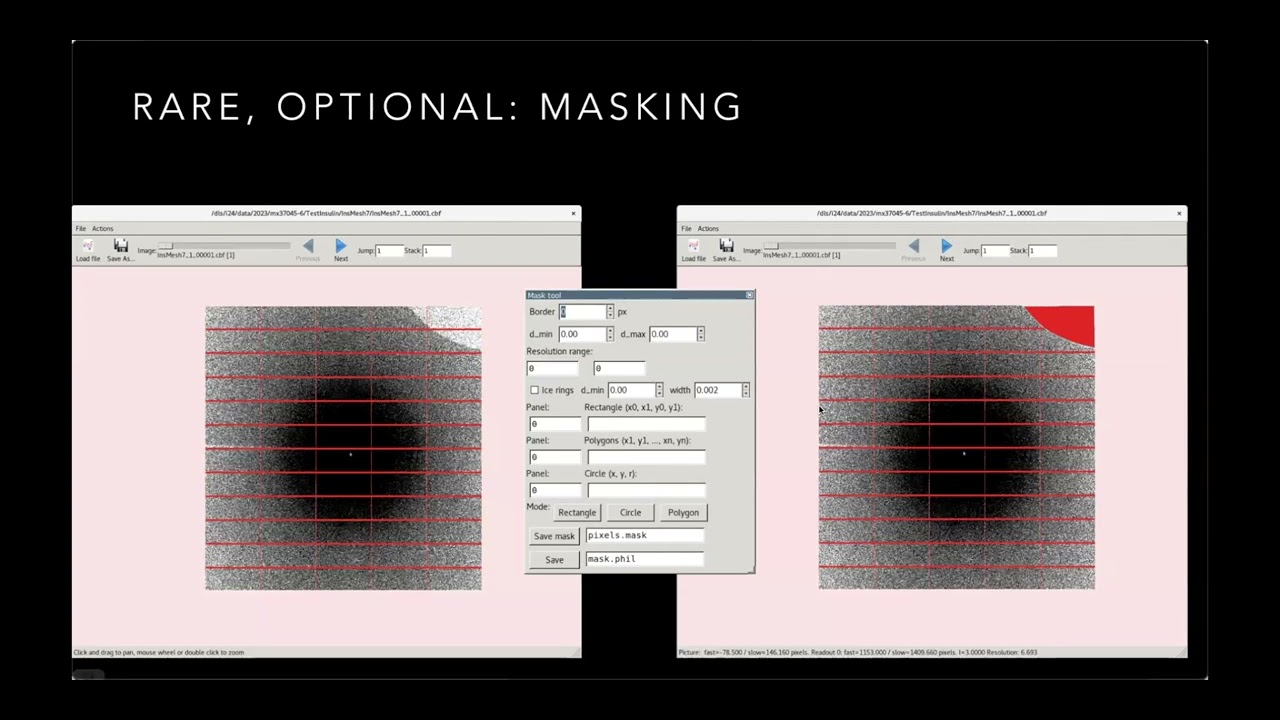
Task: Enable the Ice rings checkbox
Action: pyautogui.click(x=534, y=390)
